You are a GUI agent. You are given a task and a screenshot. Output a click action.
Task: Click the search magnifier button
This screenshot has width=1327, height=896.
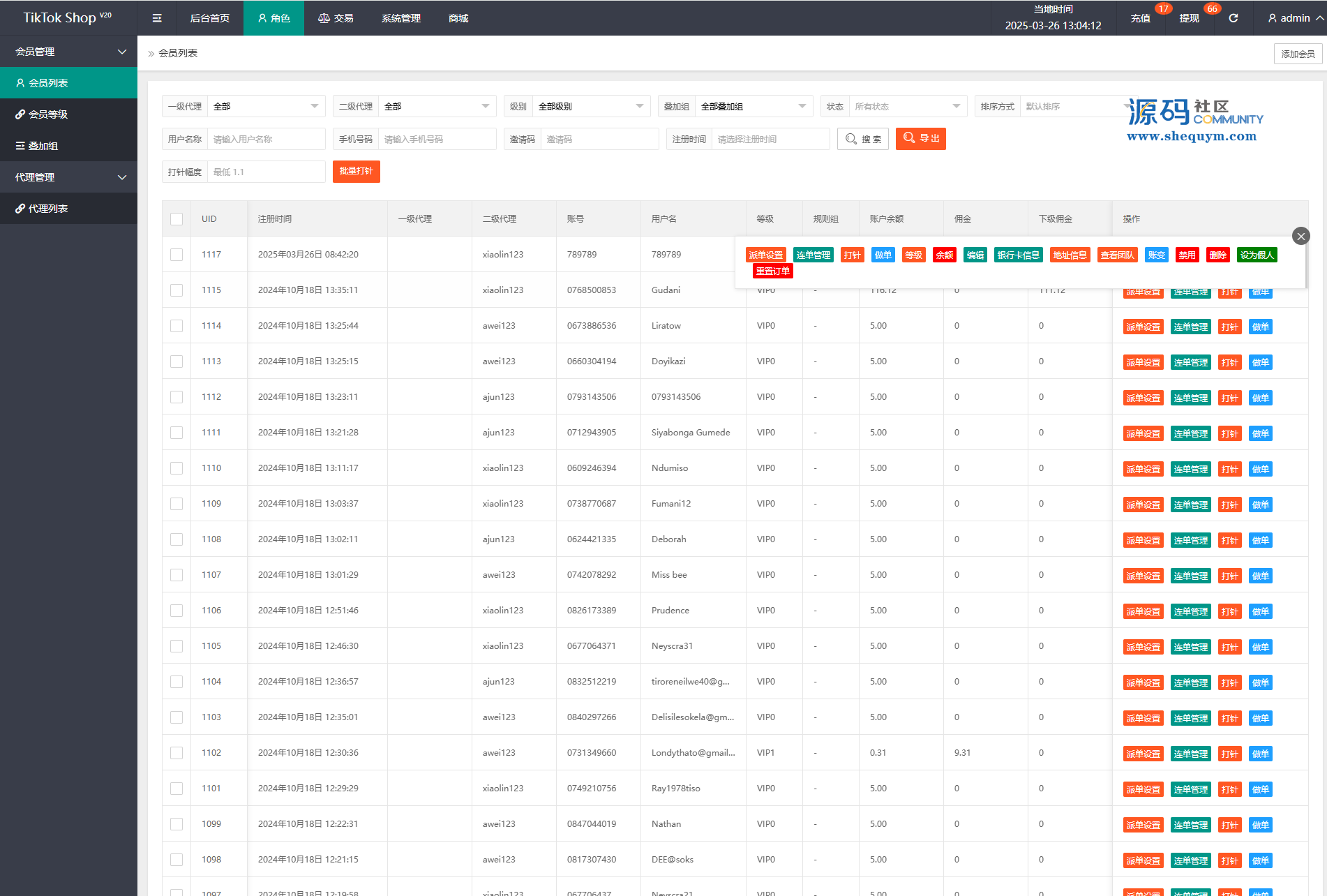[863, 139]
